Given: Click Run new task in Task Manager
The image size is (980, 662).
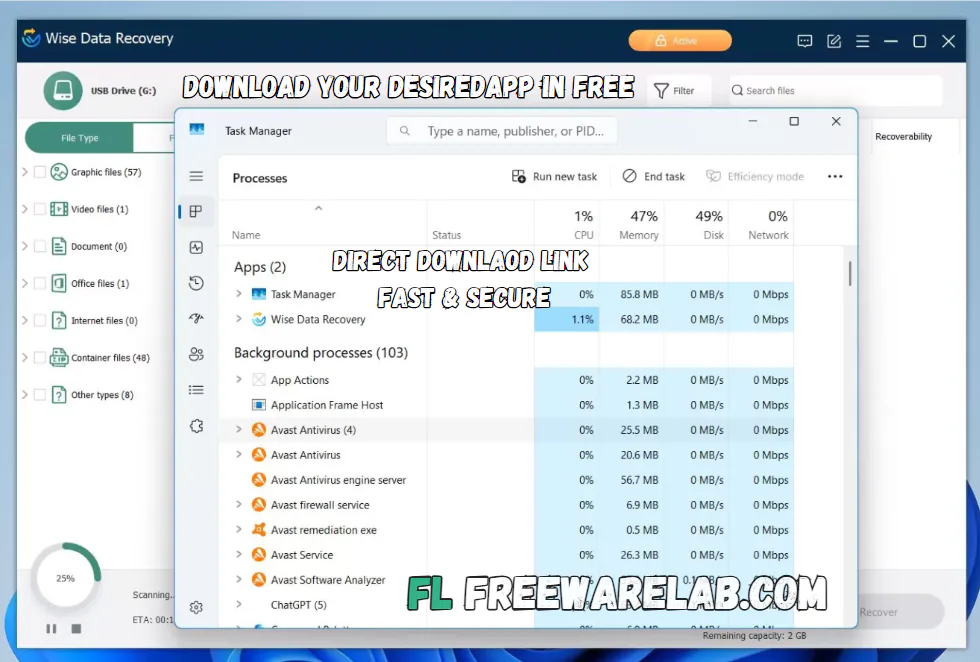Looking at the screenshot, I should click(554, 177).
